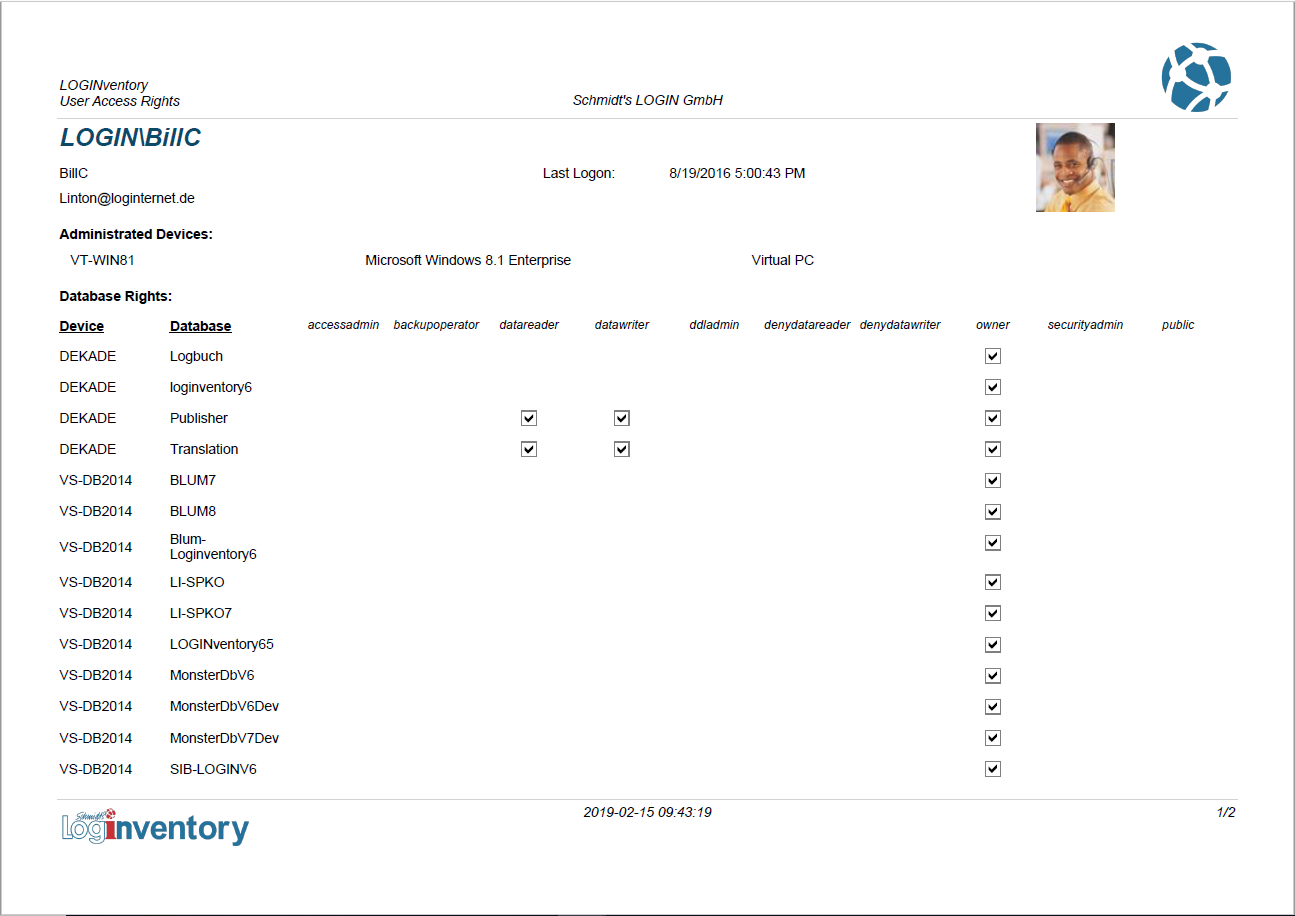Click the MonsterDbV7Dev database name

[224, 738]
